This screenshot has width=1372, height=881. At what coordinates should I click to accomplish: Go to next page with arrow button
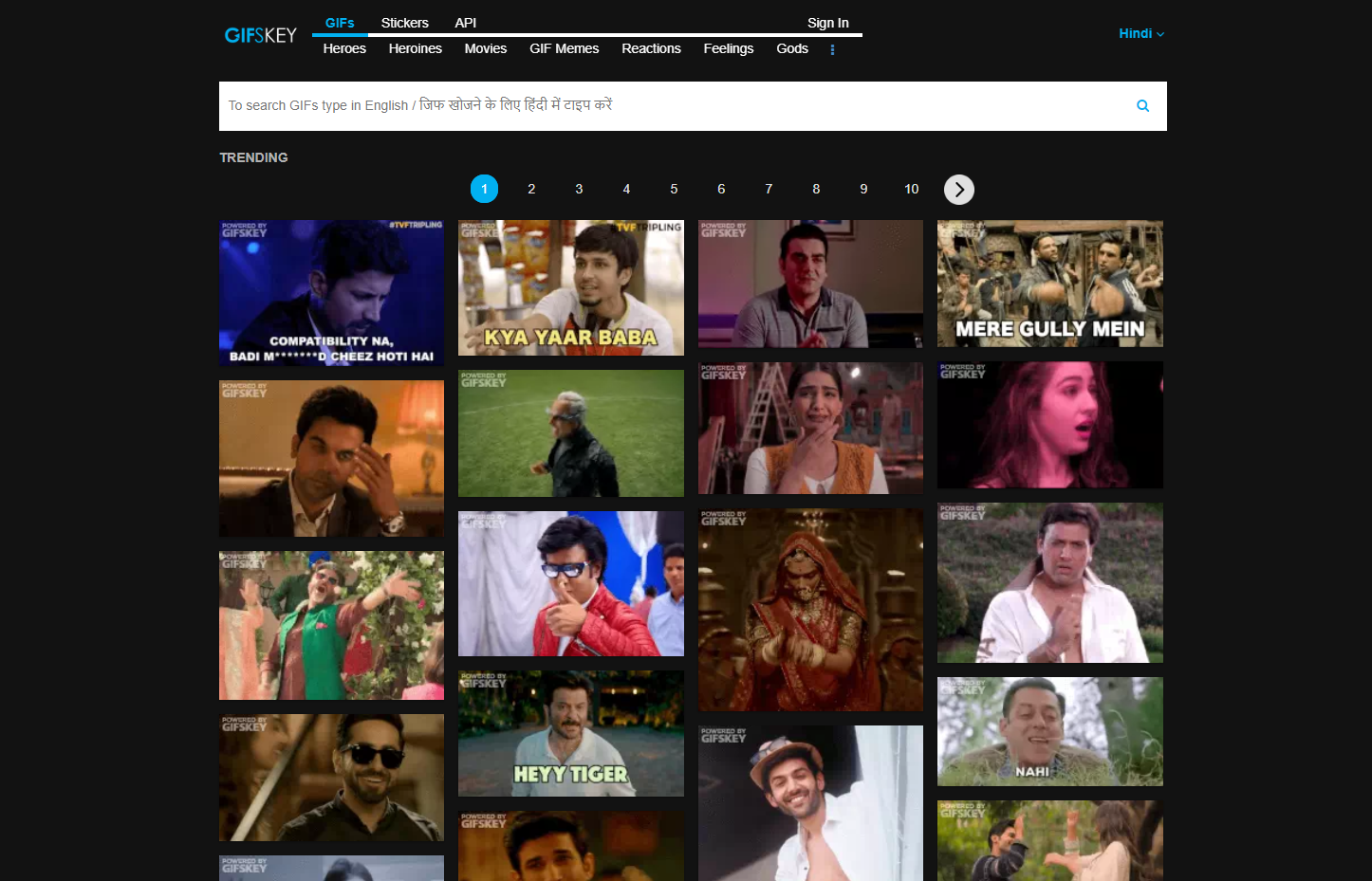point(959,190)
